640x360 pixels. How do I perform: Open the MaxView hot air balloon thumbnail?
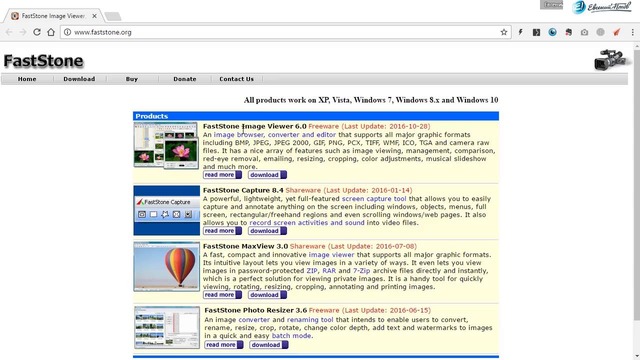[167, 267]
